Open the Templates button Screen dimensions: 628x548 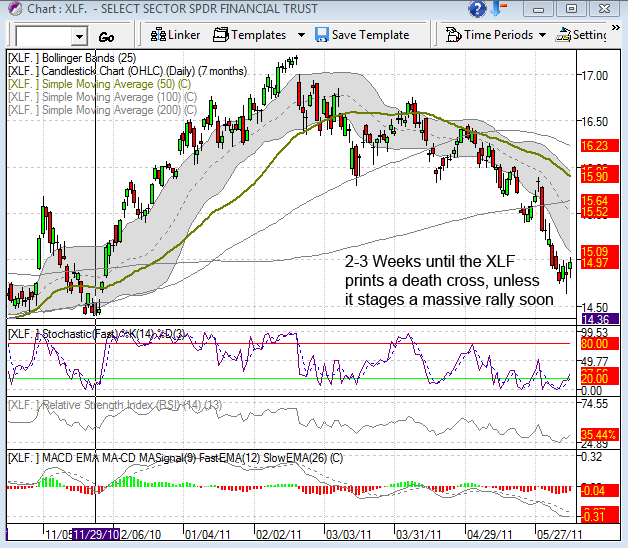[250, 35]
